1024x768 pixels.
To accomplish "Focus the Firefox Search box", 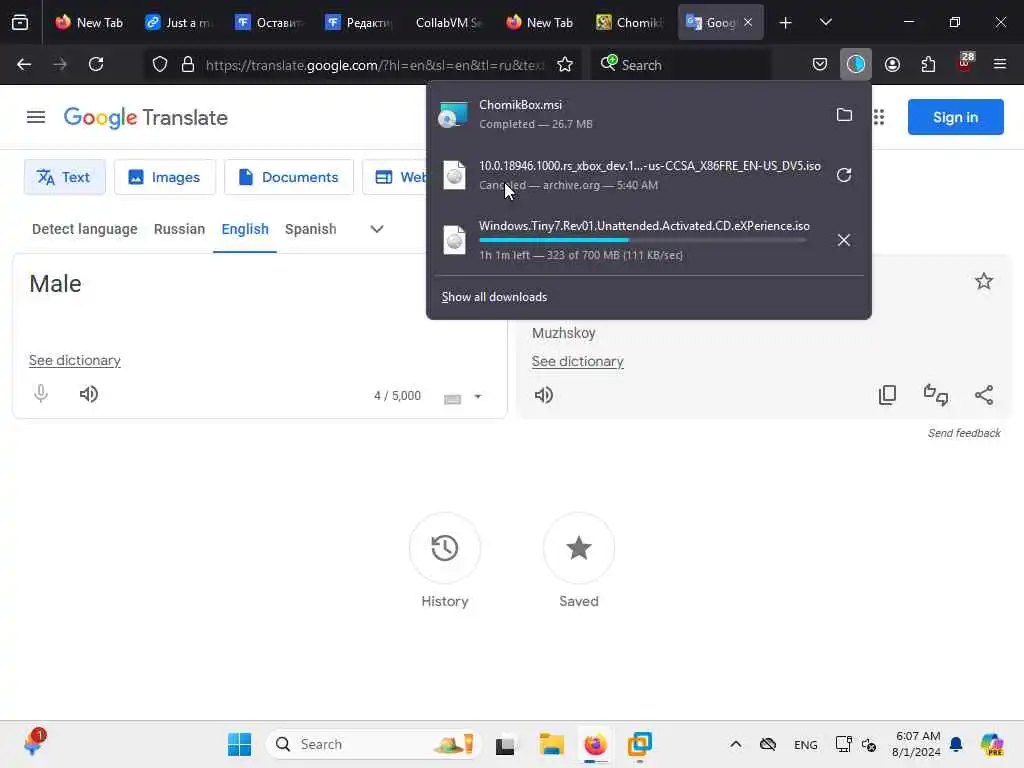I will 681,65.
